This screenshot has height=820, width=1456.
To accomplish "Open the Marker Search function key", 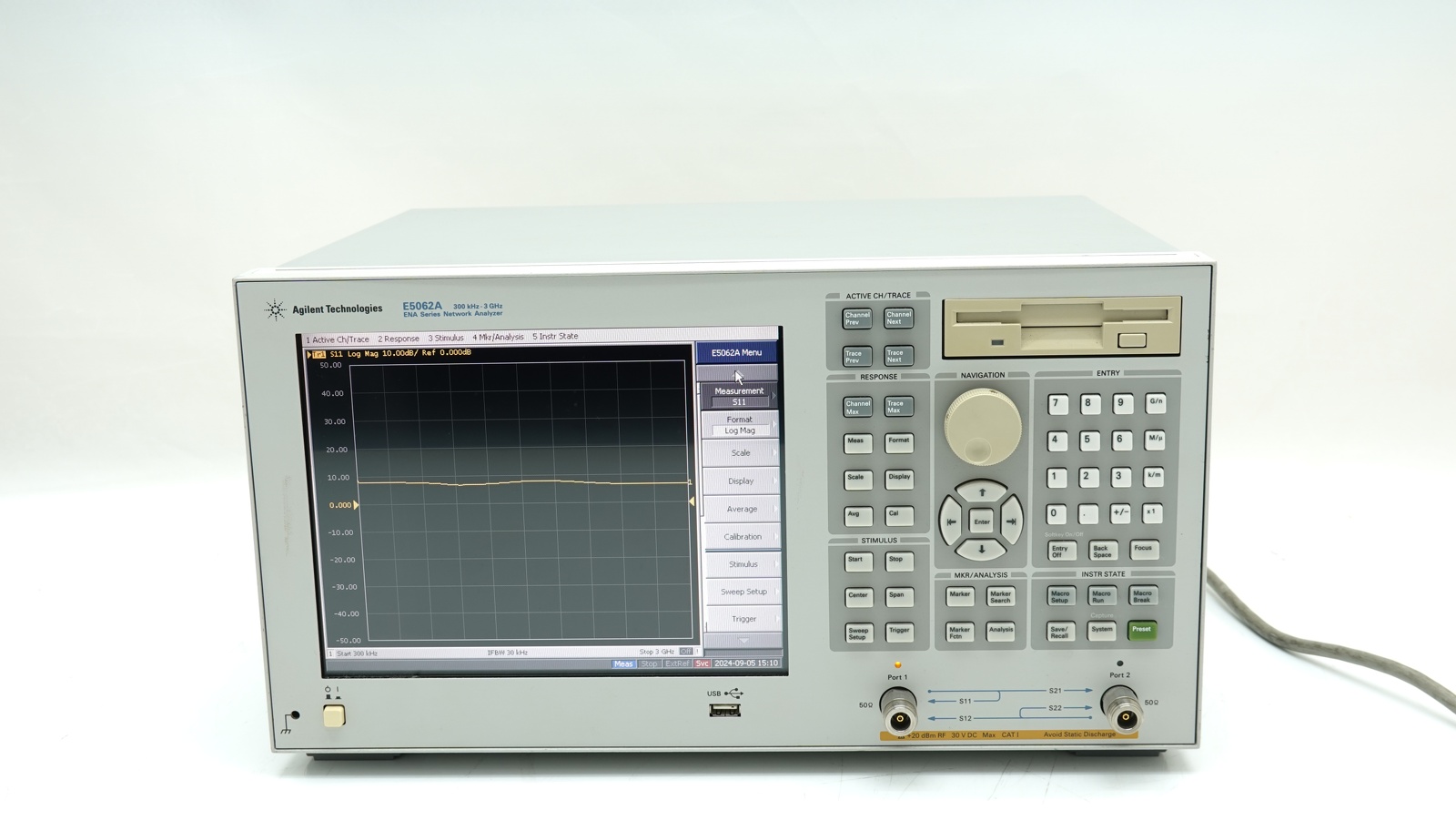I will coord(1003,598).
